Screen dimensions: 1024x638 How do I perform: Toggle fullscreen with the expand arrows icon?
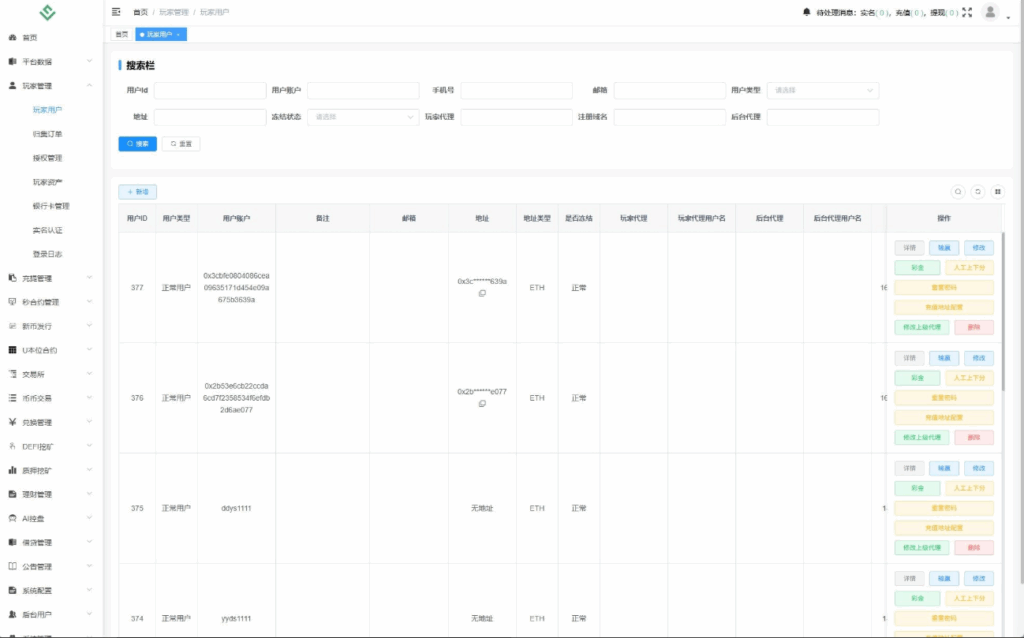click(967, 12)
